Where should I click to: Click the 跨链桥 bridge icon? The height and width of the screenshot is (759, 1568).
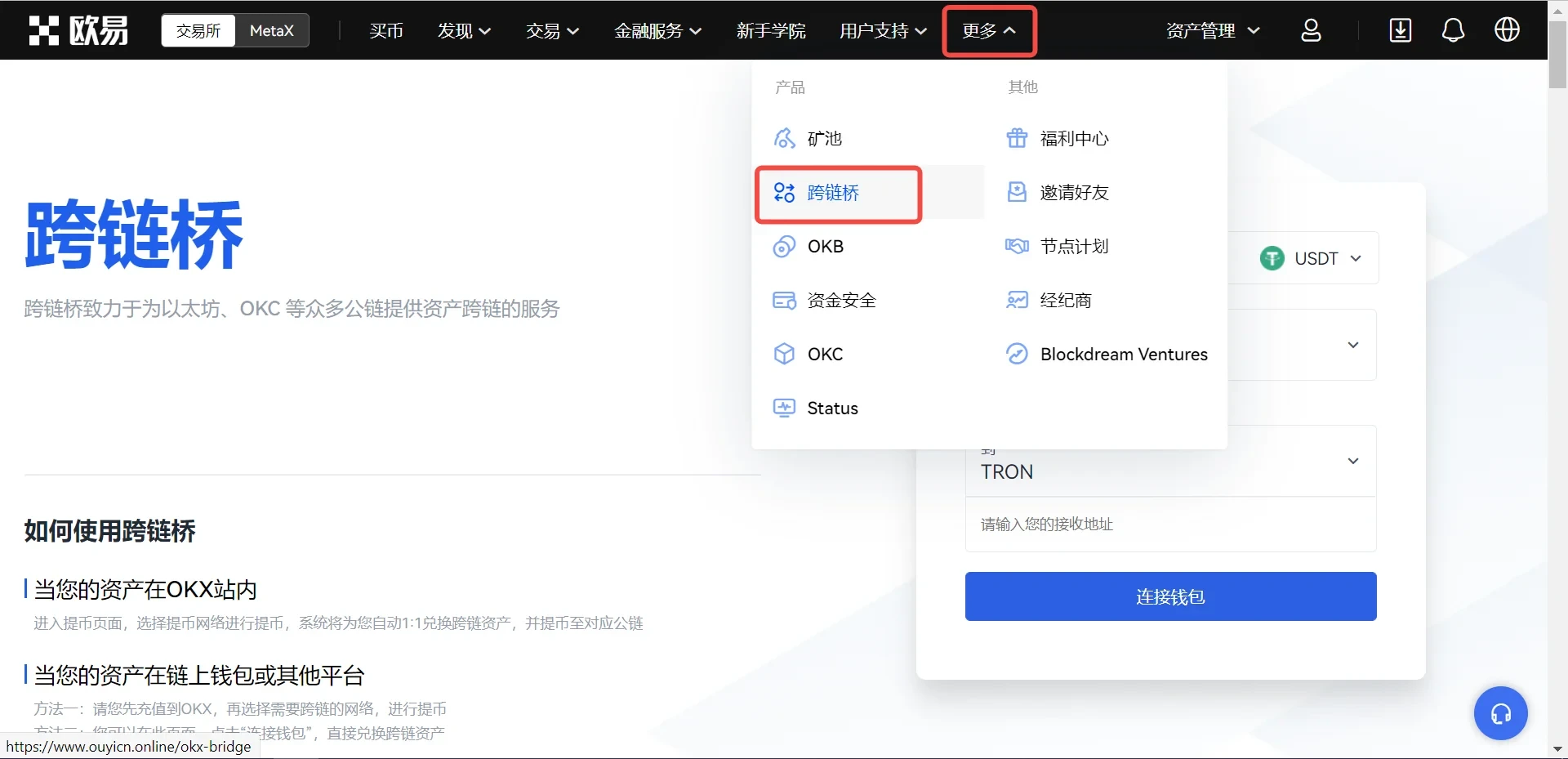[x=784, y=192]
